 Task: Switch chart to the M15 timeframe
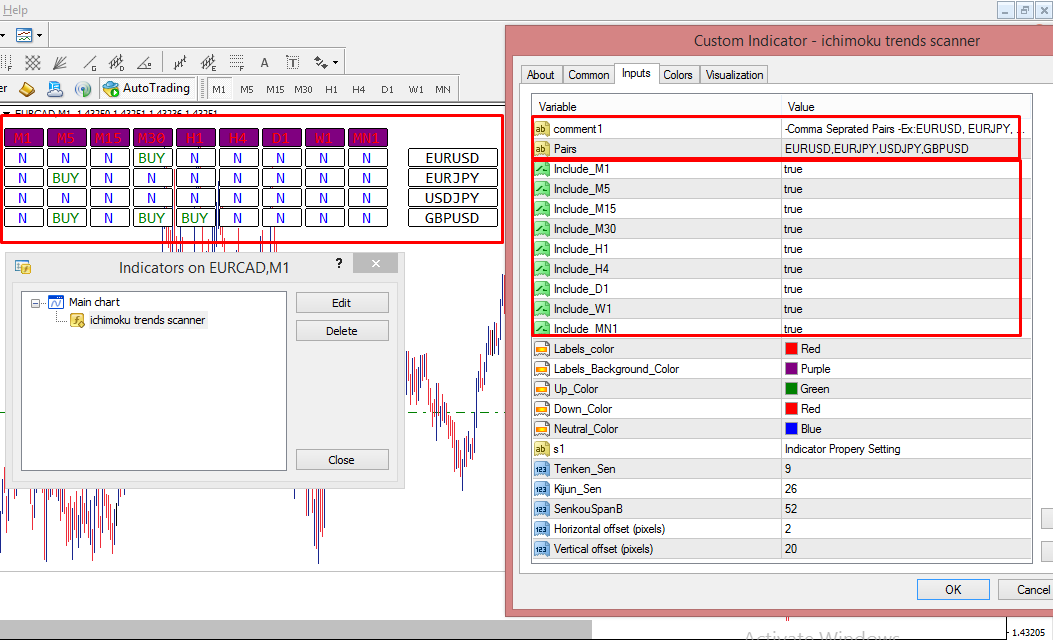(275, 89)
